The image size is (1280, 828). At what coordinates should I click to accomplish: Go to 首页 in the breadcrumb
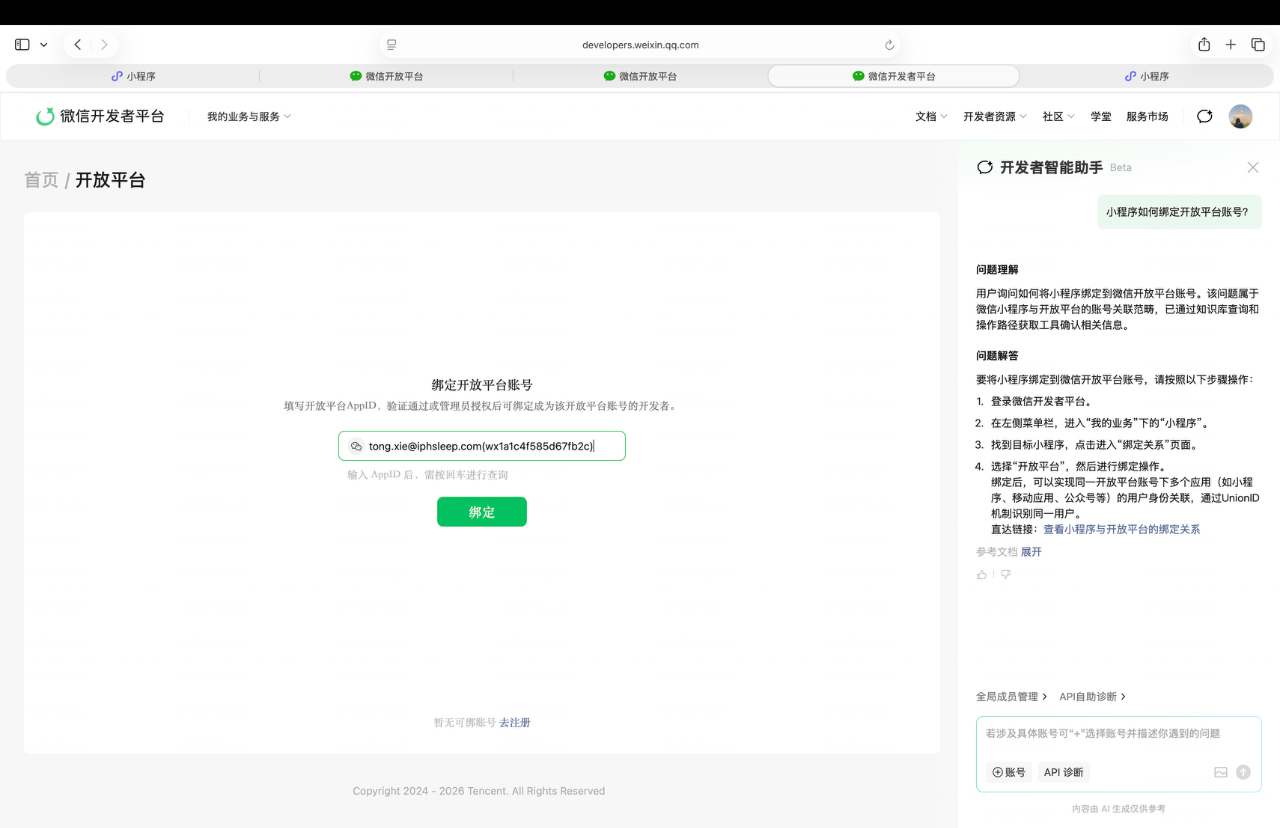(x=41, y=180)
